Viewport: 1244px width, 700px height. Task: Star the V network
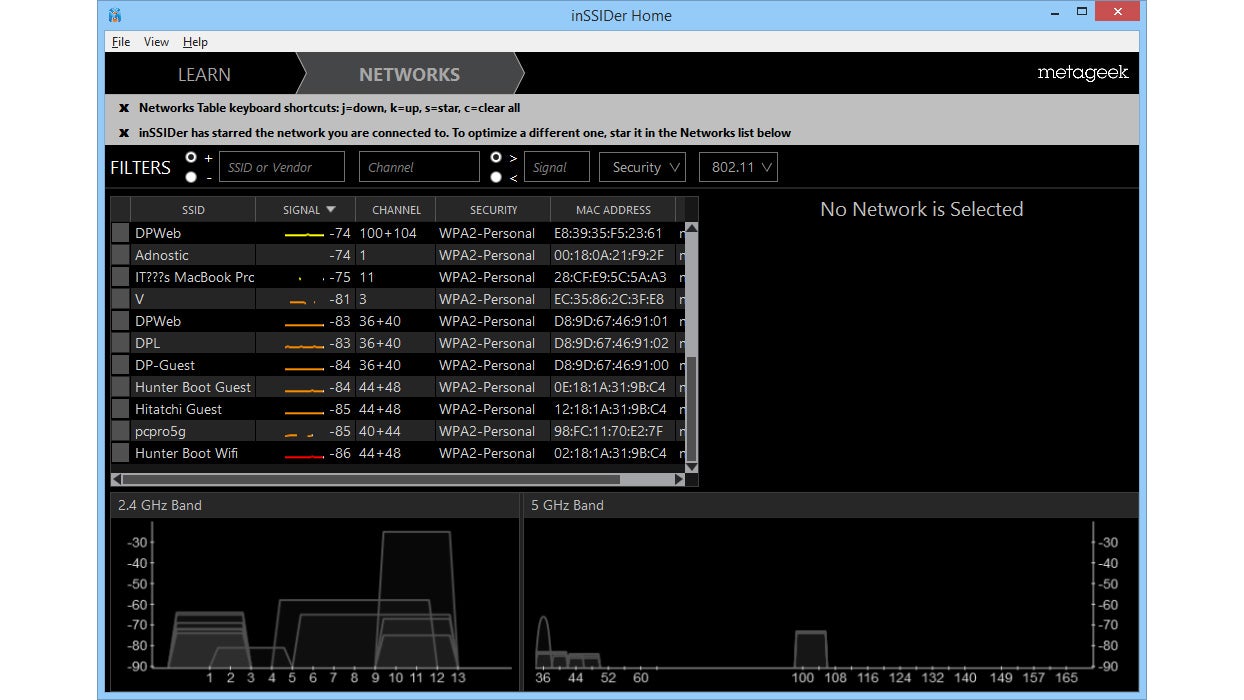(120, 299)
